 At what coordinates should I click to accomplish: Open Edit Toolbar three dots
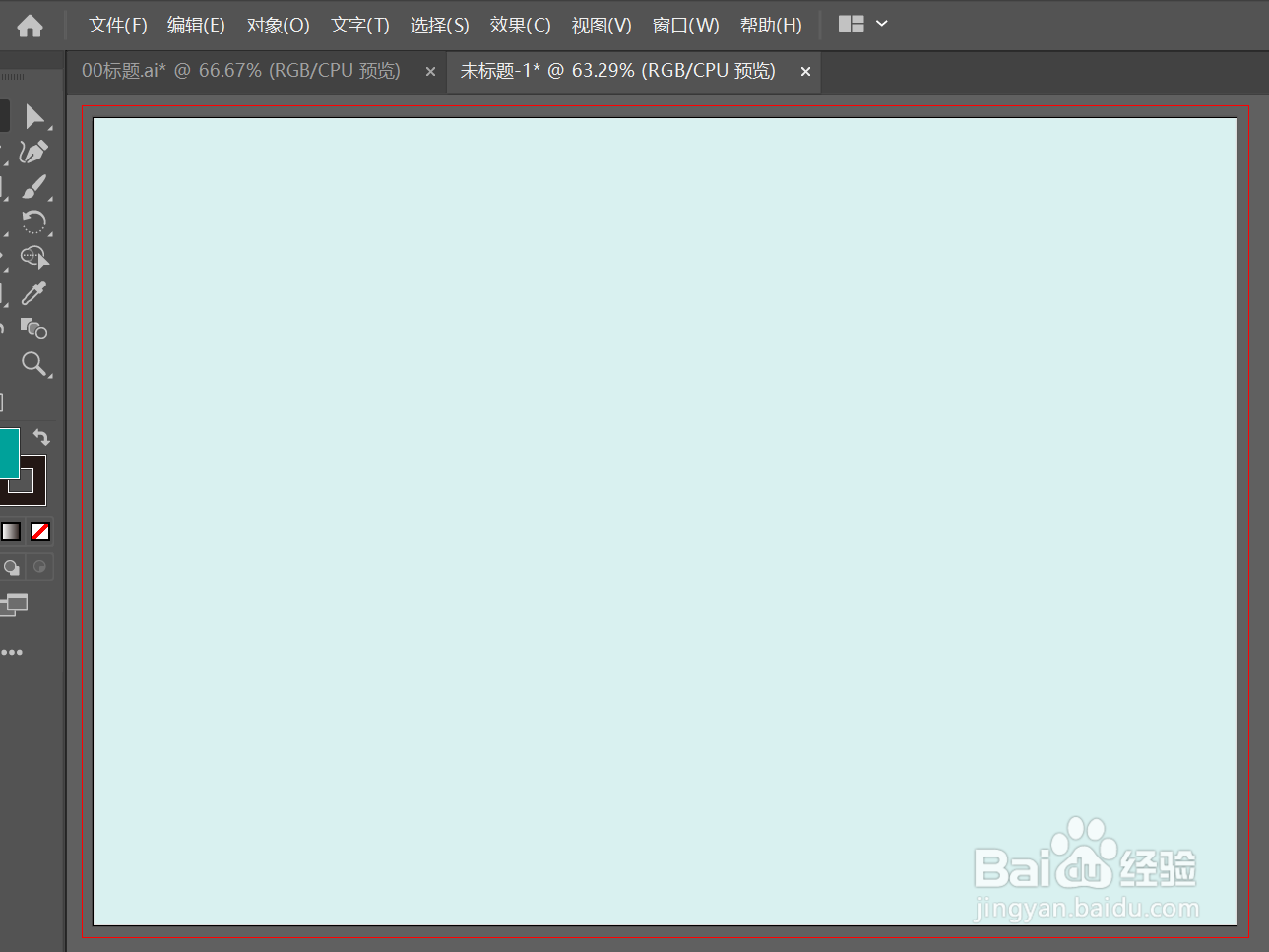[12, 652]
